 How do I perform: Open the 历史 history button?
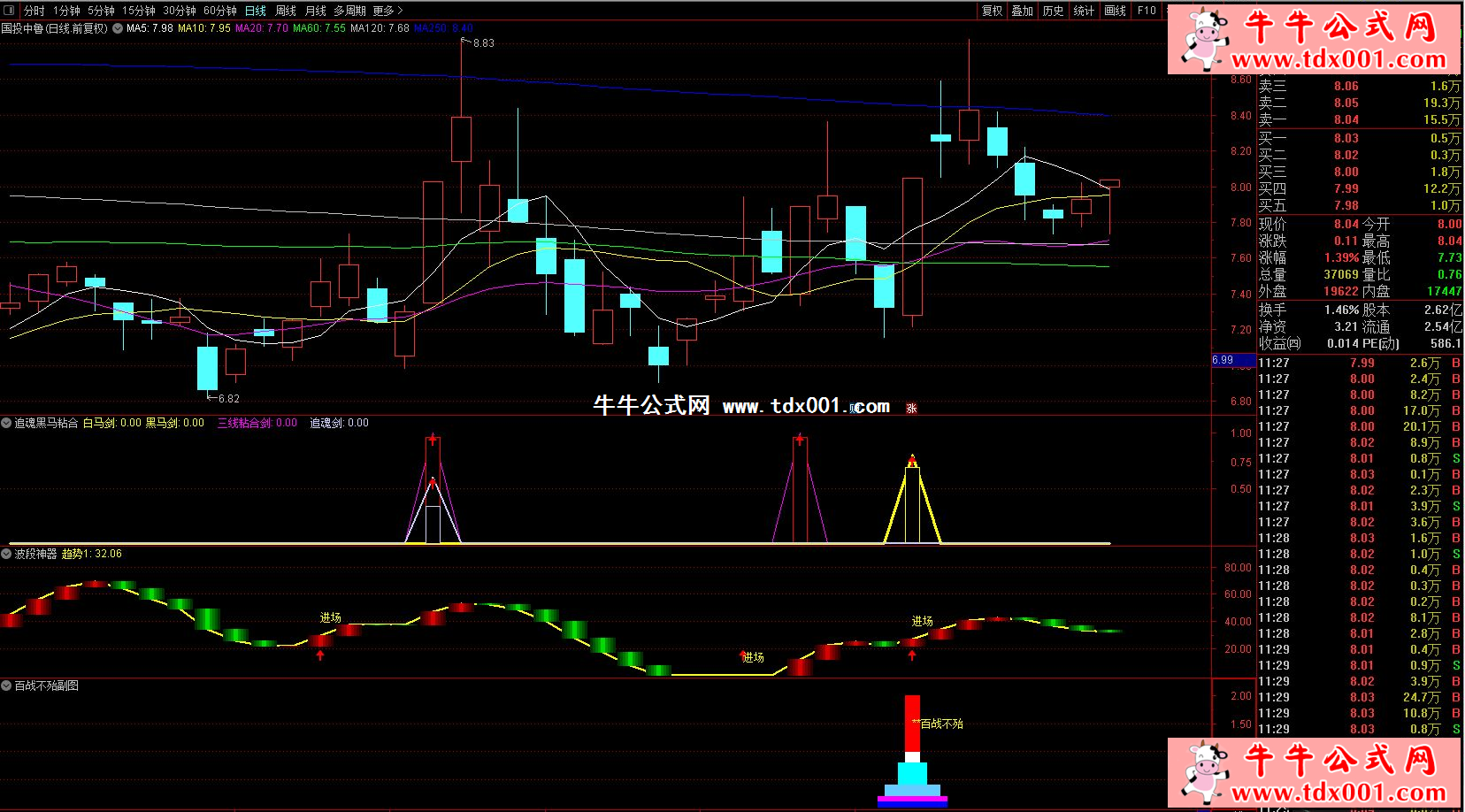pyautogui.click(x=1054, y=11)
